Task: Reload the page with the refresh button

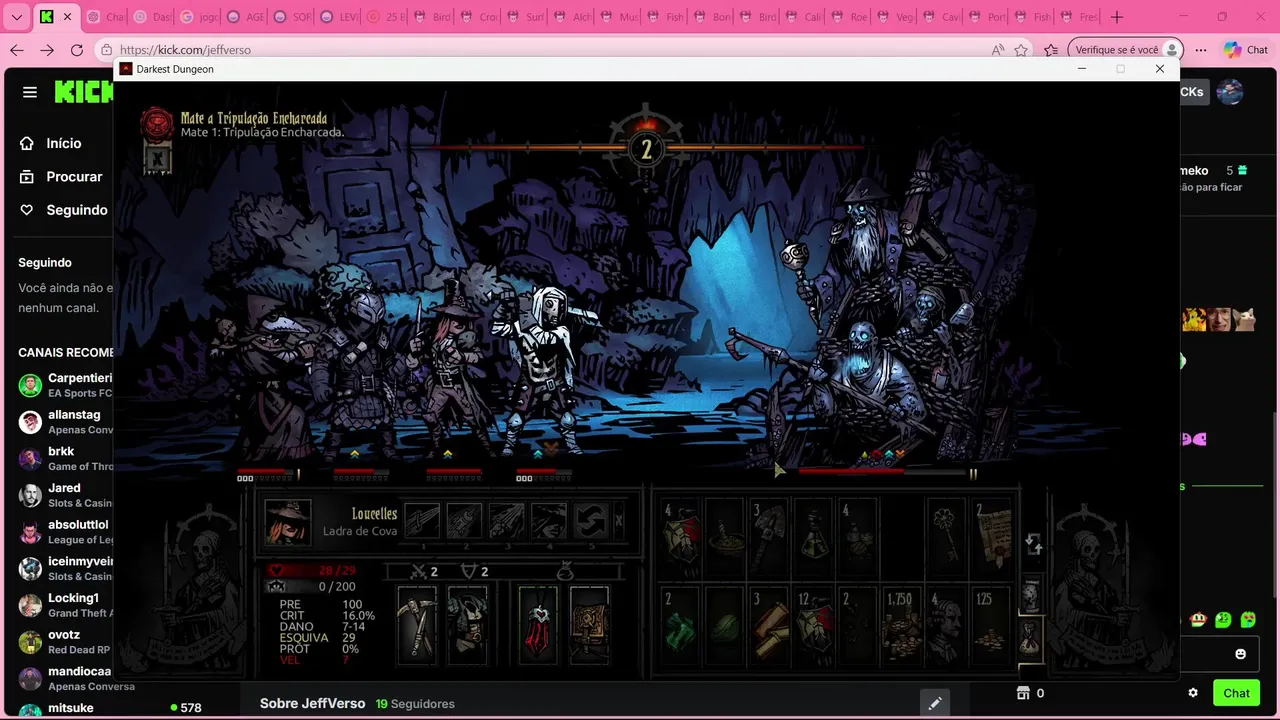Action: 77,50
